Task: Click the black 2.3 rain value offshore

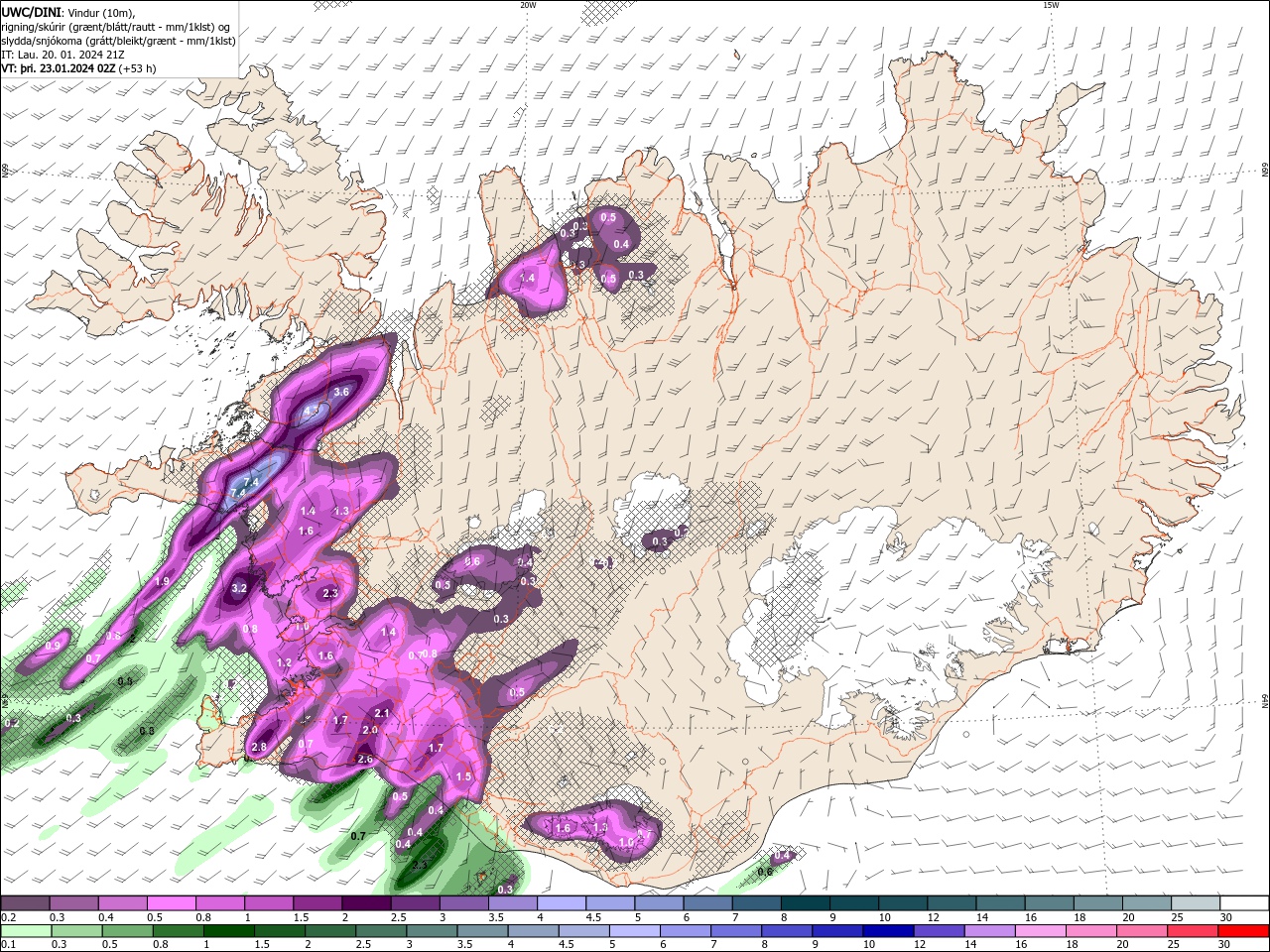Action: click(420, 865)
